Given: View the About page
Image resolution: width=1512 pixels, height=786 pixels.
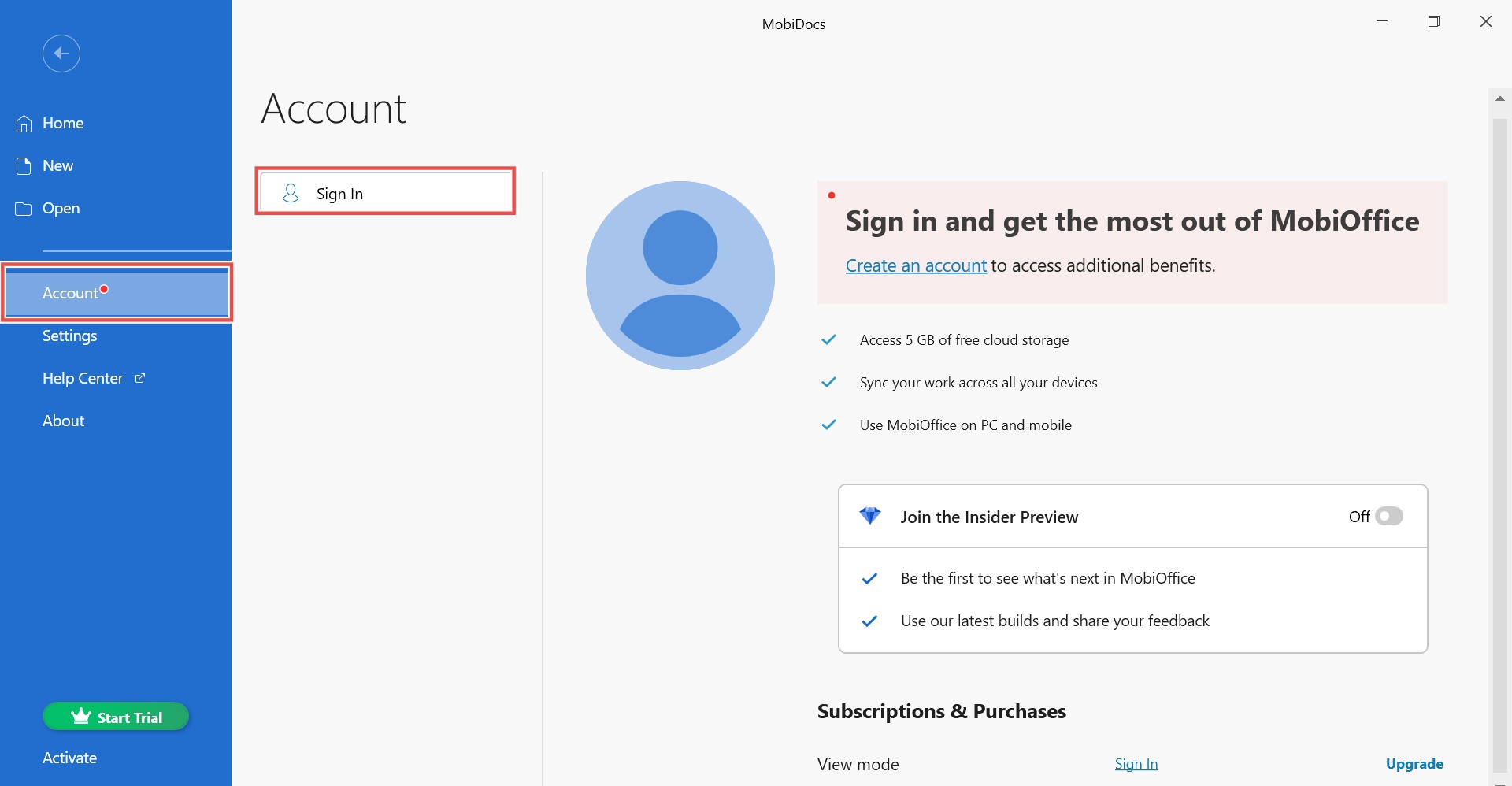Looking at the screenshot, I should [63, 420].
